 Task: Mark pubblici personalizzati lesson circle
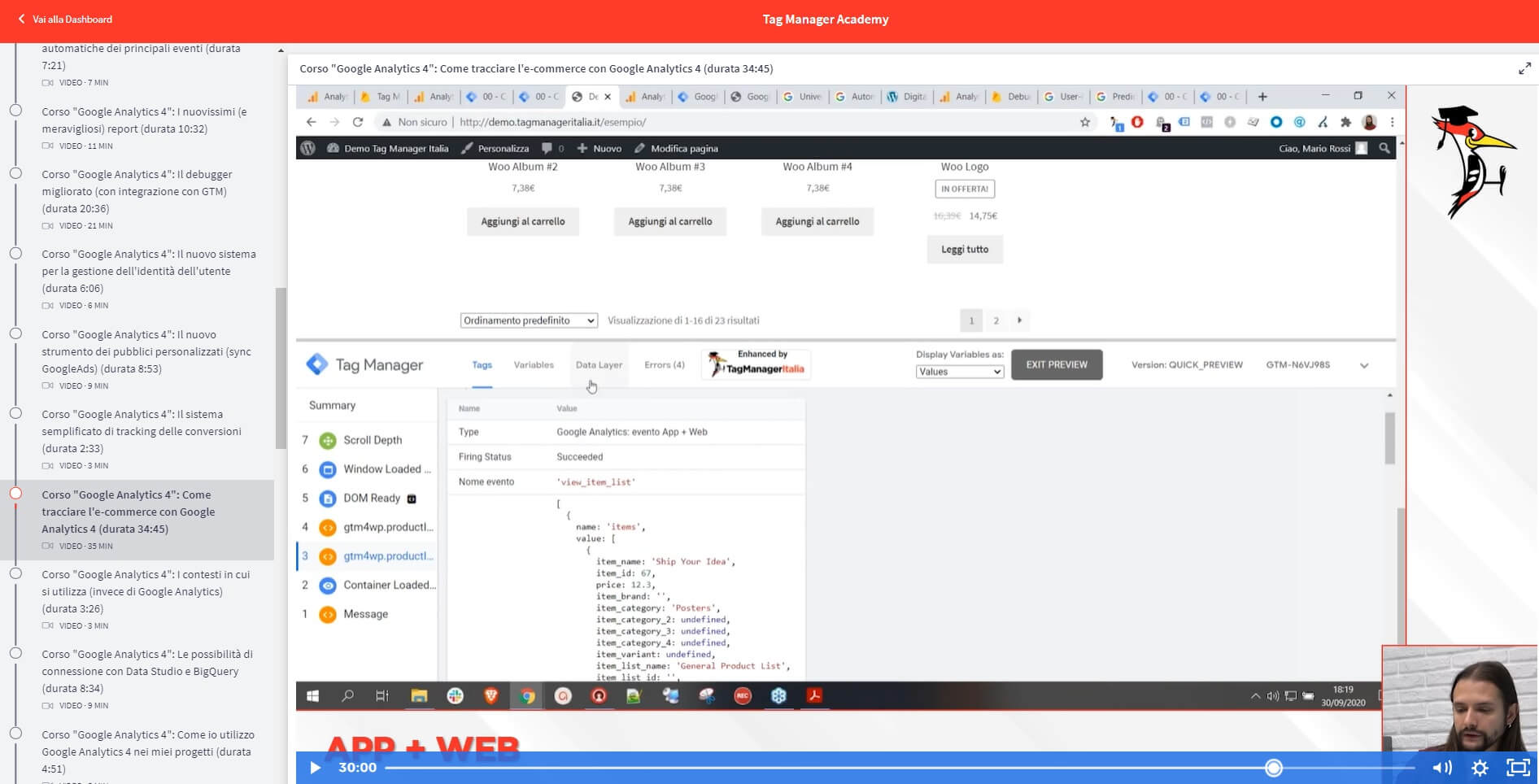coord(15,333)
